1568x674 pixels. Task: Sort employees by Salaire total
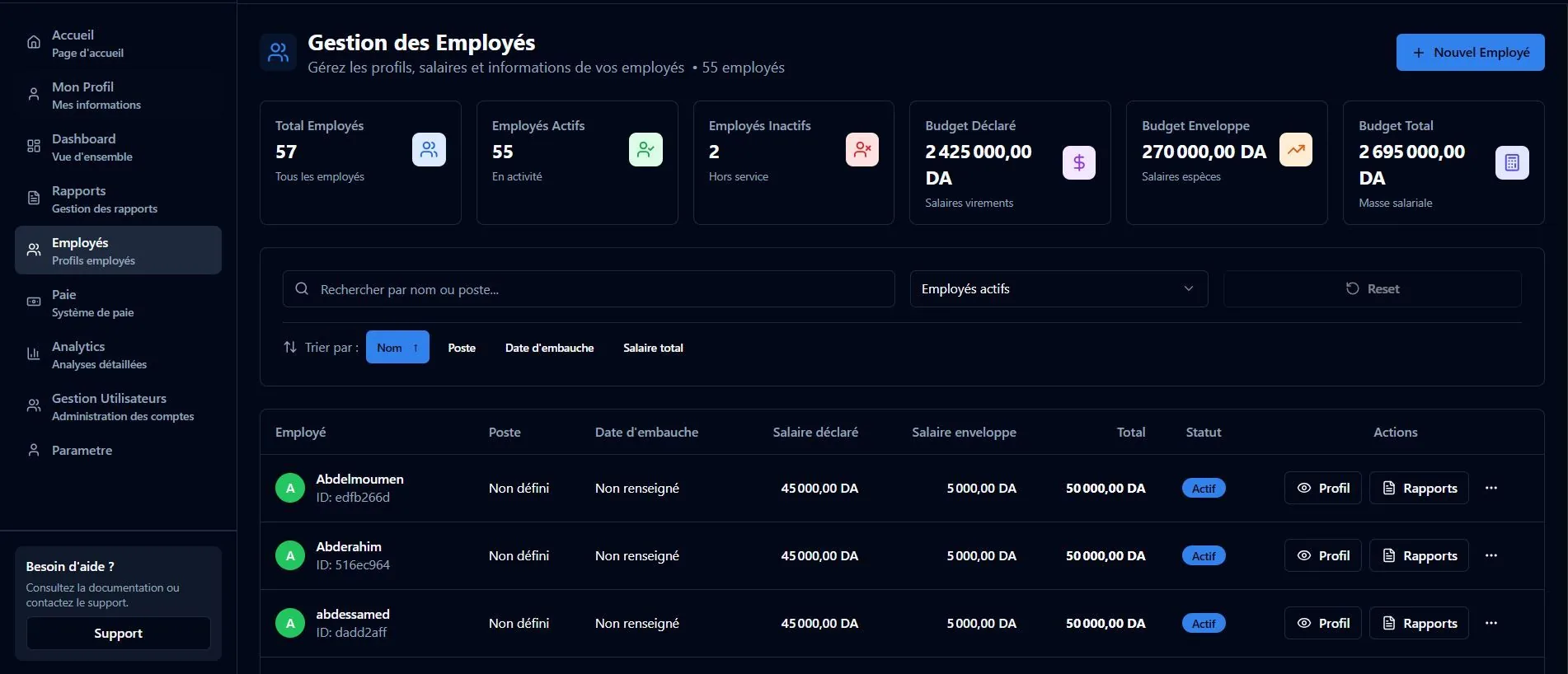653,348
